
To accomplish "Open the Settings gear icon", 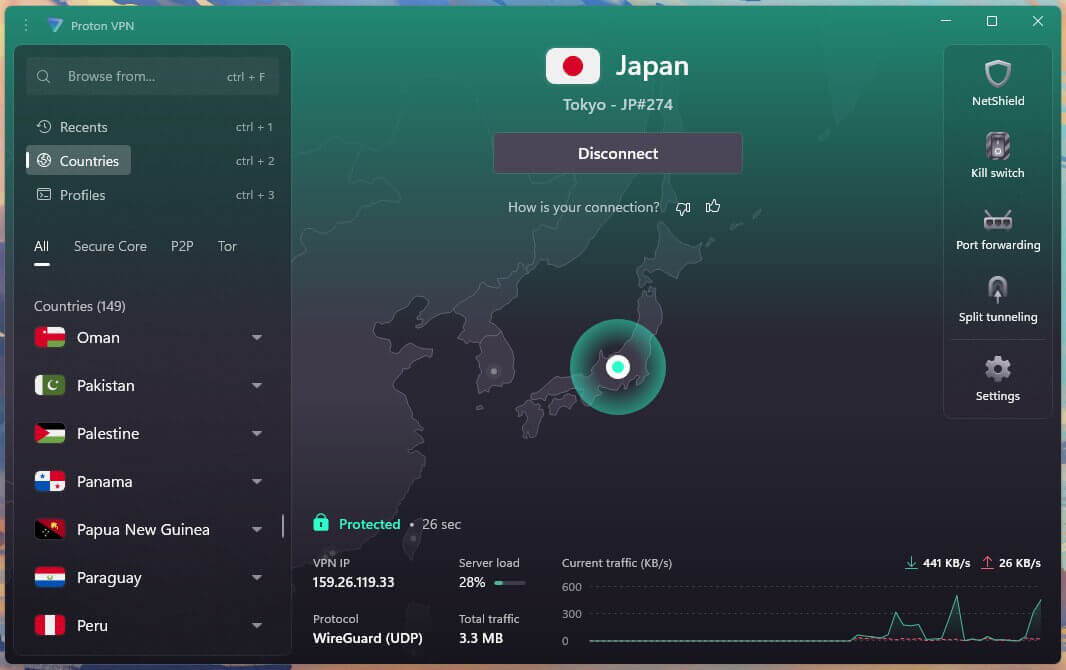I will tap(997, 368).
